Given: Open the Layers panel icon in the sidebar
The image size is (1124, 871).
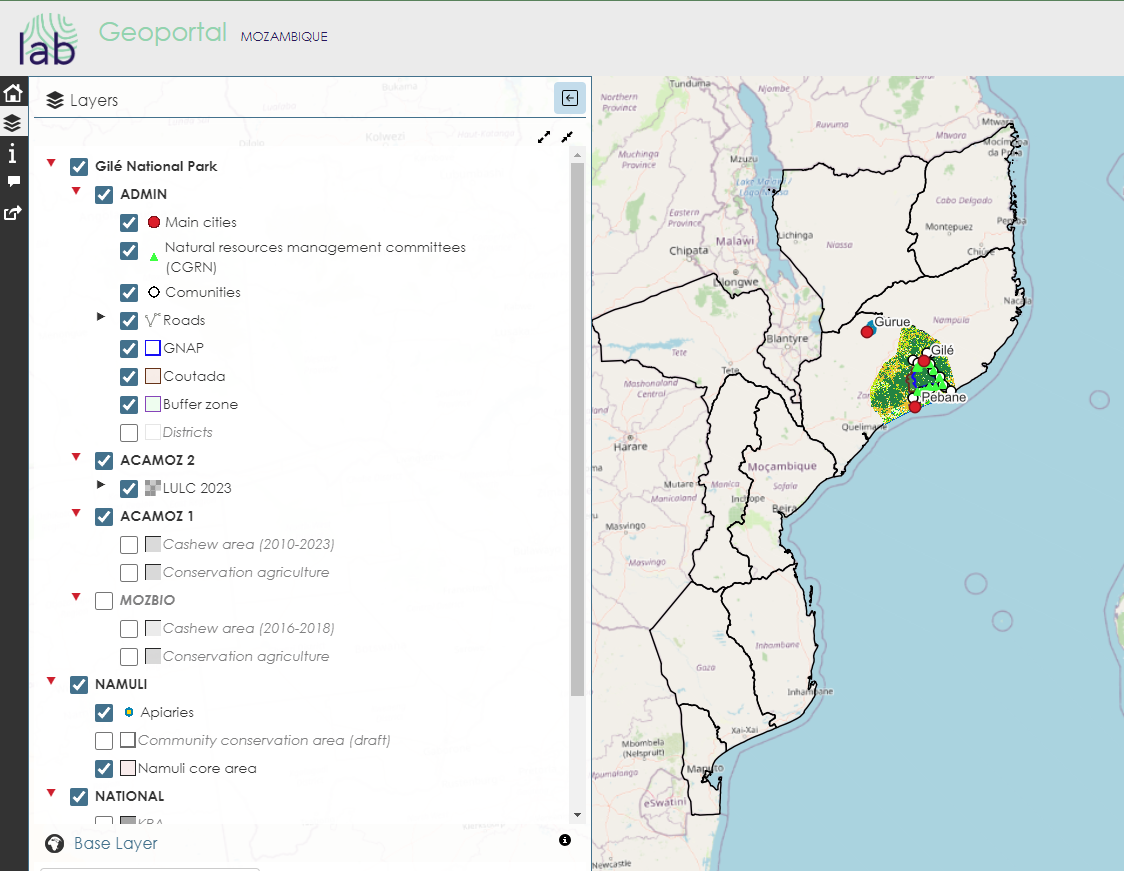Looking at the screenshot, I should click(x=13, y=124).
